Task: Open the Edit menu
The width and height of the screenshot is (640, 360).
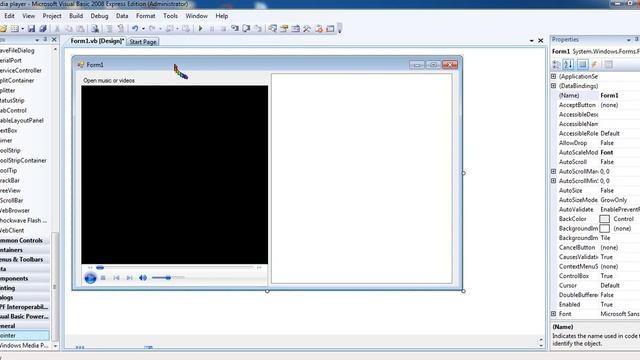Action: pos(9,16)
